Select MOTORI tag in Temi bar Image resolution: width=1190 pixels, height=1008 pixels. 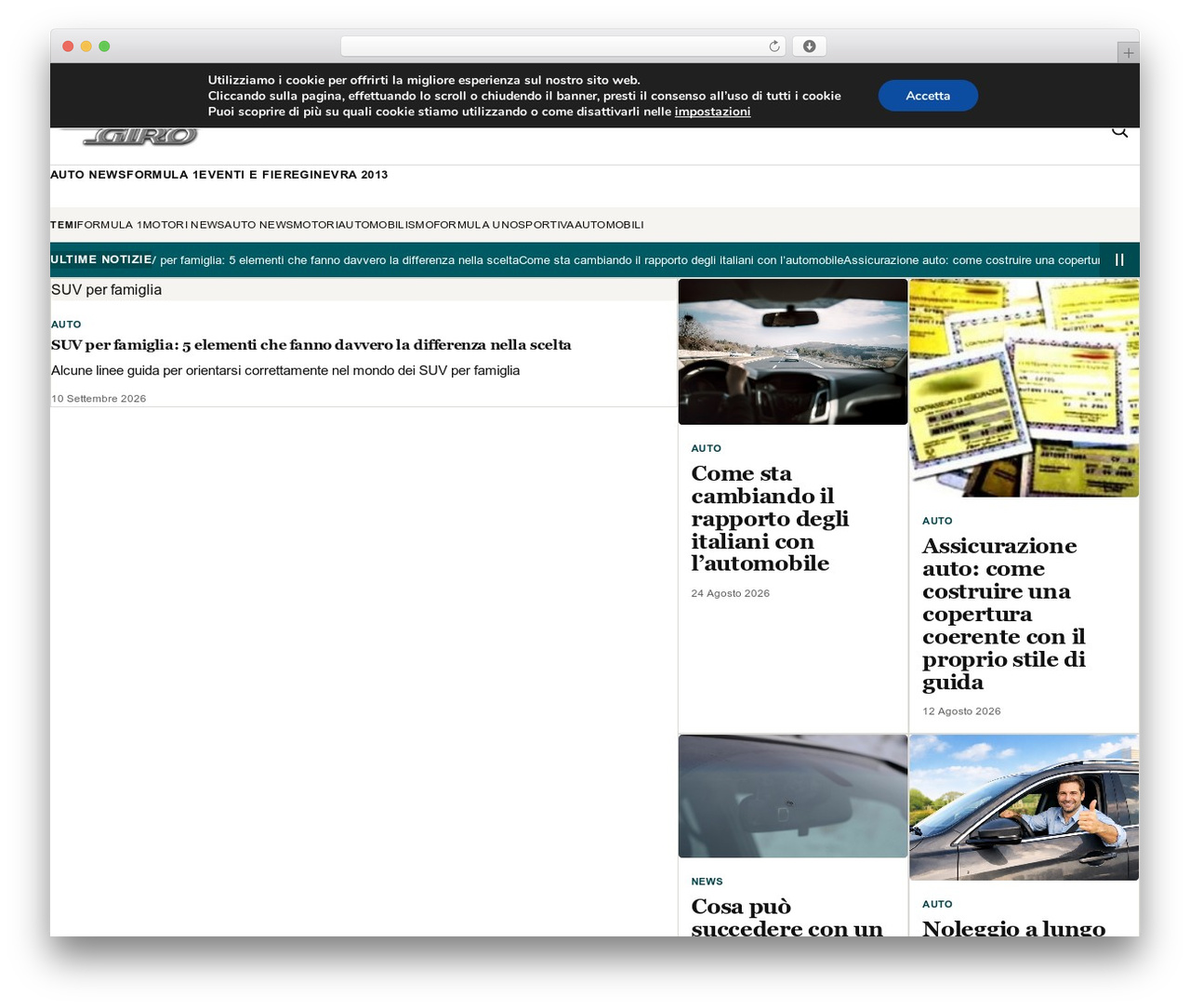click(x=315, y=225)
